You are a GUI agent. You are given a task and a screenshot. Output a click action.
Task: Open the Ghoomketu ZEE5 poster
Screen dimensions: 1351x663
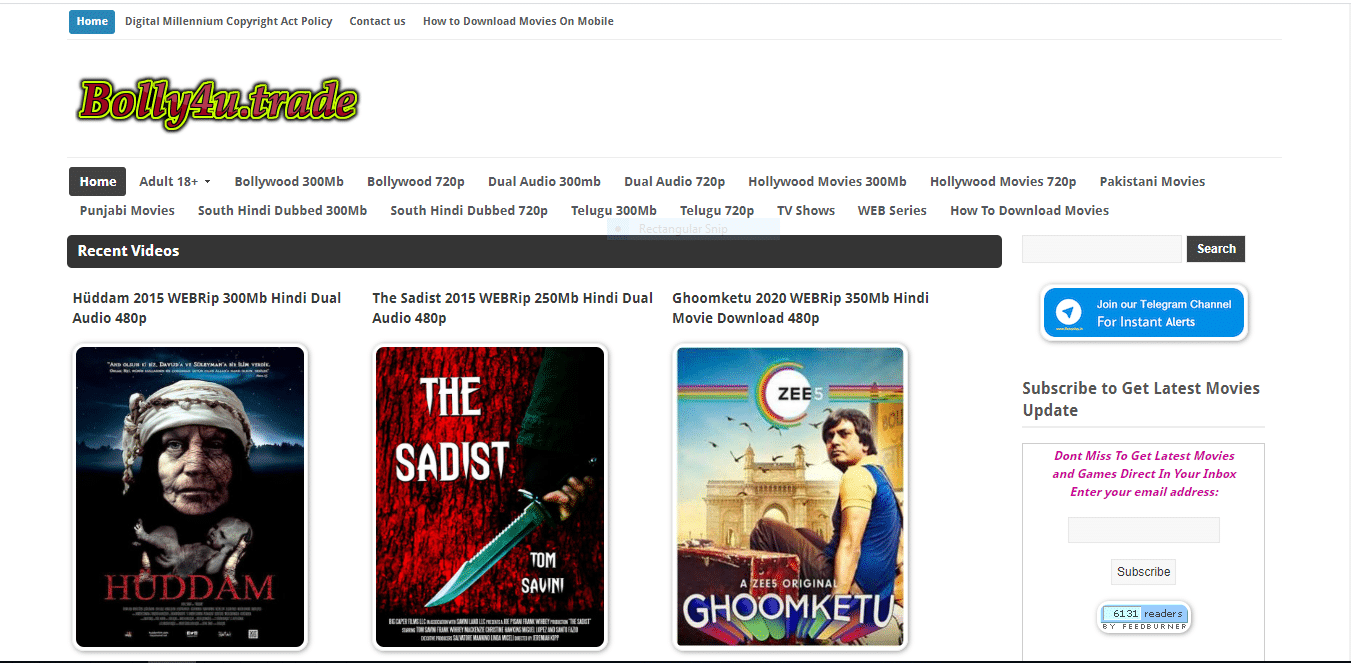790,497
